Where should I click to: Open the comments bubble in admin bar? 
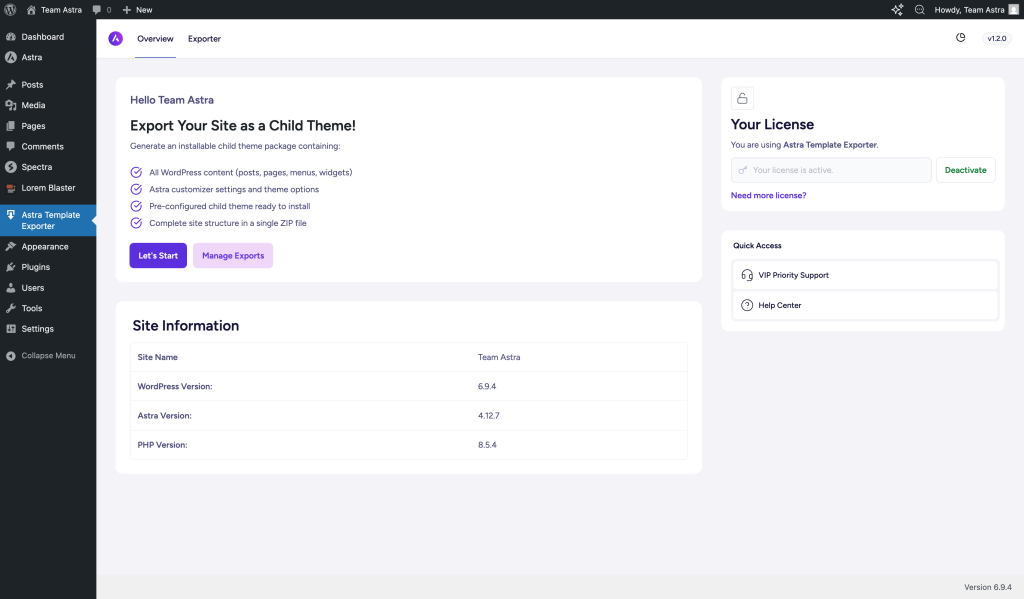(101, 9)
